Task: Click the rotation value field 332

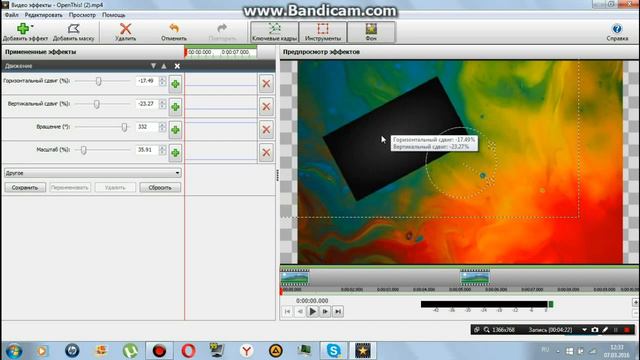Action: (x=147, y=127)
